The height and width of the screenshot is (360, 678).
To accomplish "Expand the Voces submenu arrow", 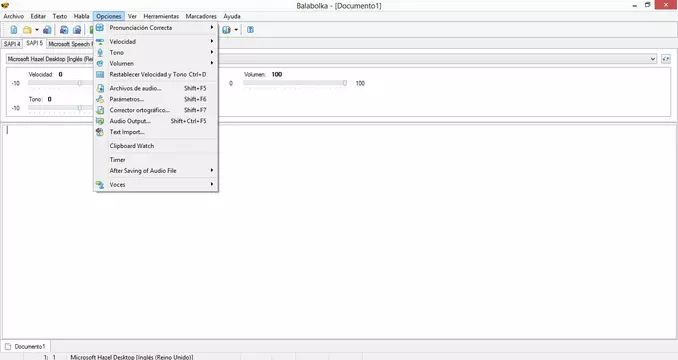I will [212, 184].
